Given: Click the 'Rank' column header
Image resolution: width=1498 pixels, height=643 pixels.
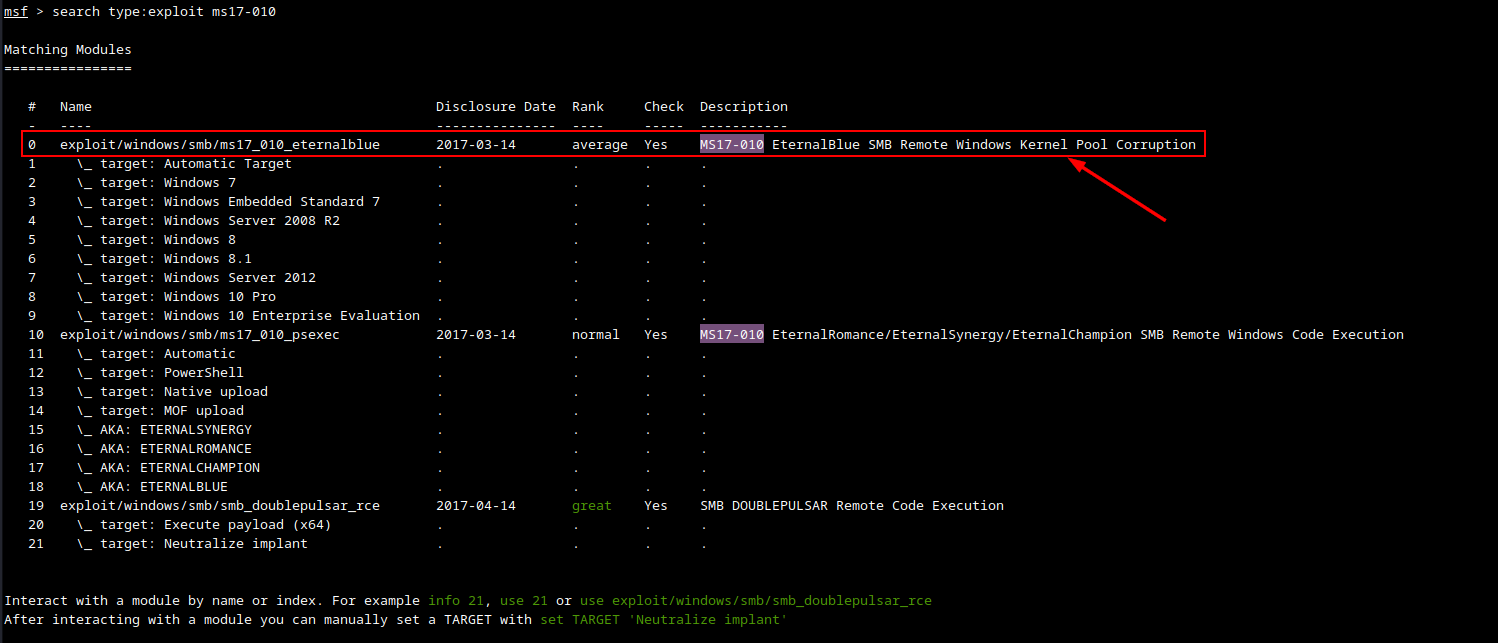Looking at the screenshot, I should pyautogui.click(x=587, y=107).
